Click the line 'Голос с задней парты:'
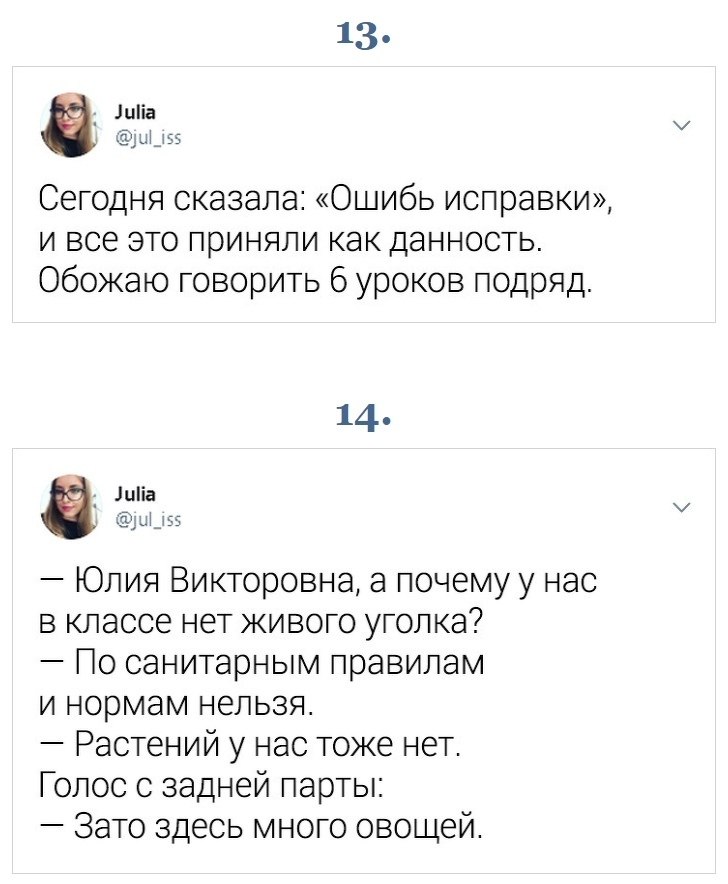 coord(212,785)
